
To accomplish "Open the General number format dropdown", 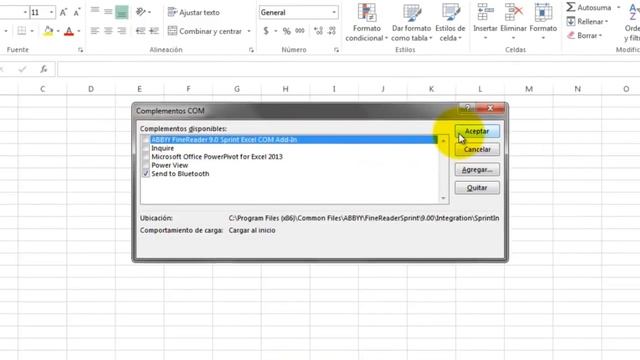I will click(x=334, y=13).
